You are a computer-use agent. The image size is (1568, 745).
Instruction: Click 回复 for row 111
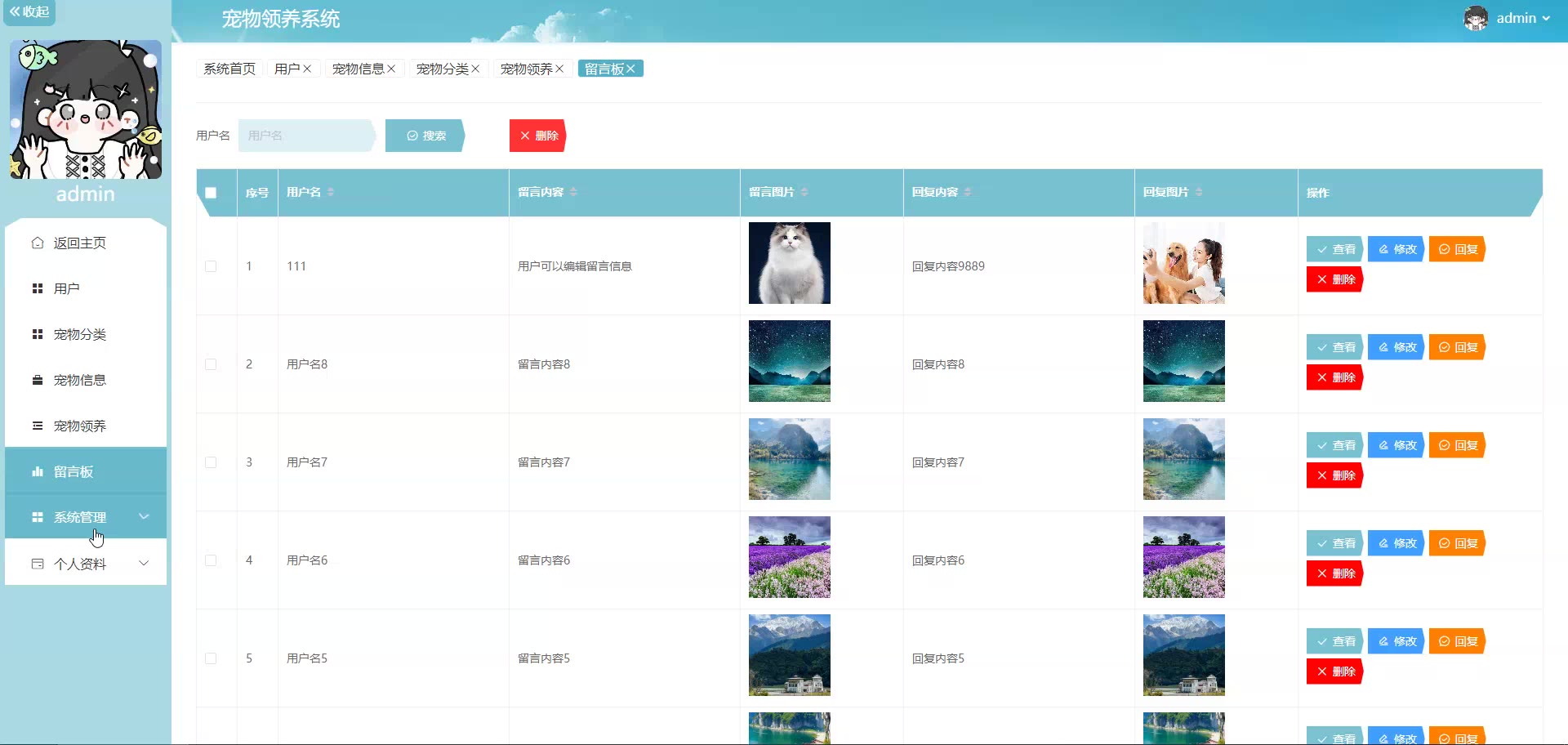point(1458,249)
